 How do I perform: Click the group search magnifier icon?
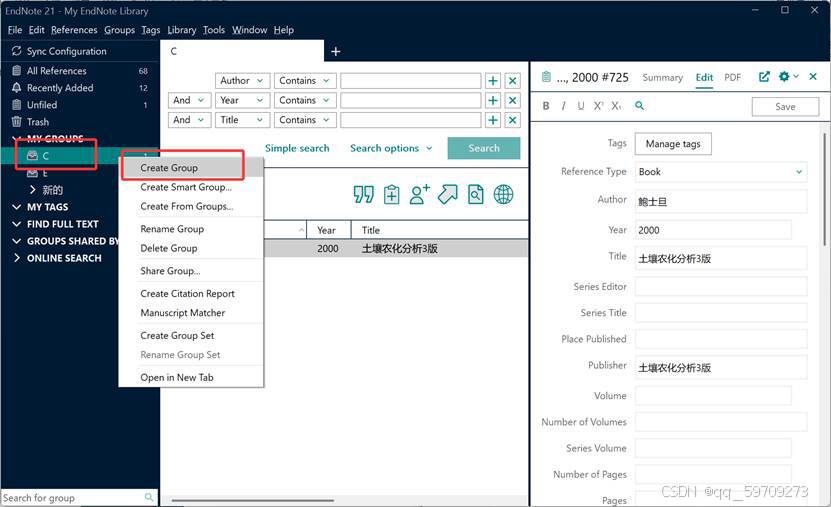149,497
